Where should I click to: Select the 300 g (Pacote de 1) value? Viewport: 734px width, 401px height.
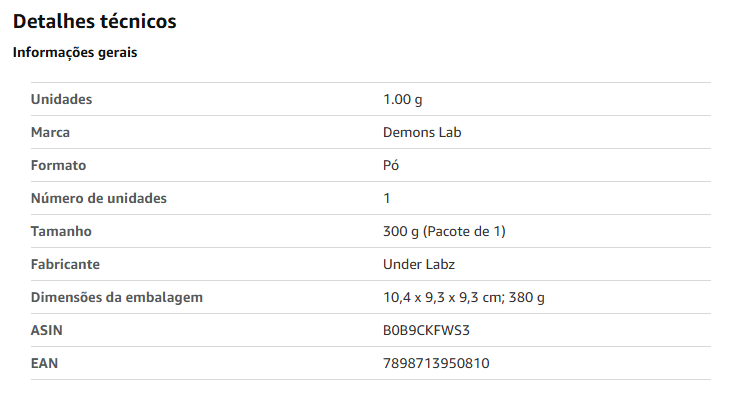point(444,232)
